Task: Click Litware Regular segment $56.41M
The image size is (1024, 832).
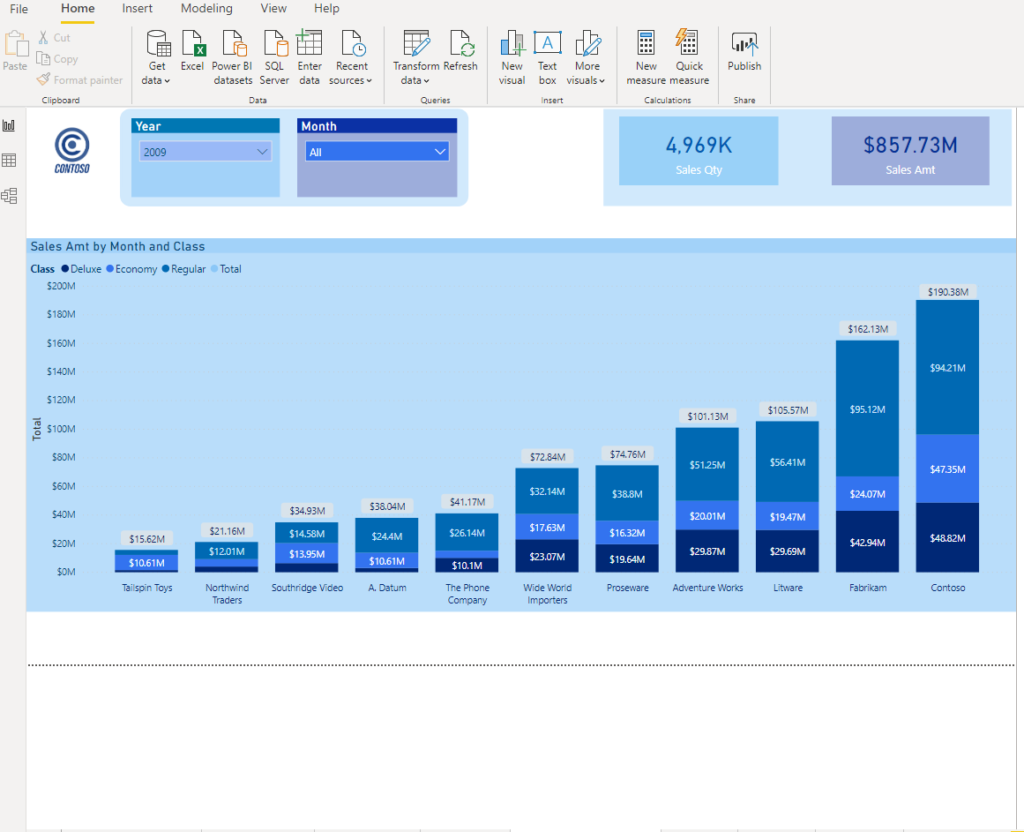Action: (788, 462)
